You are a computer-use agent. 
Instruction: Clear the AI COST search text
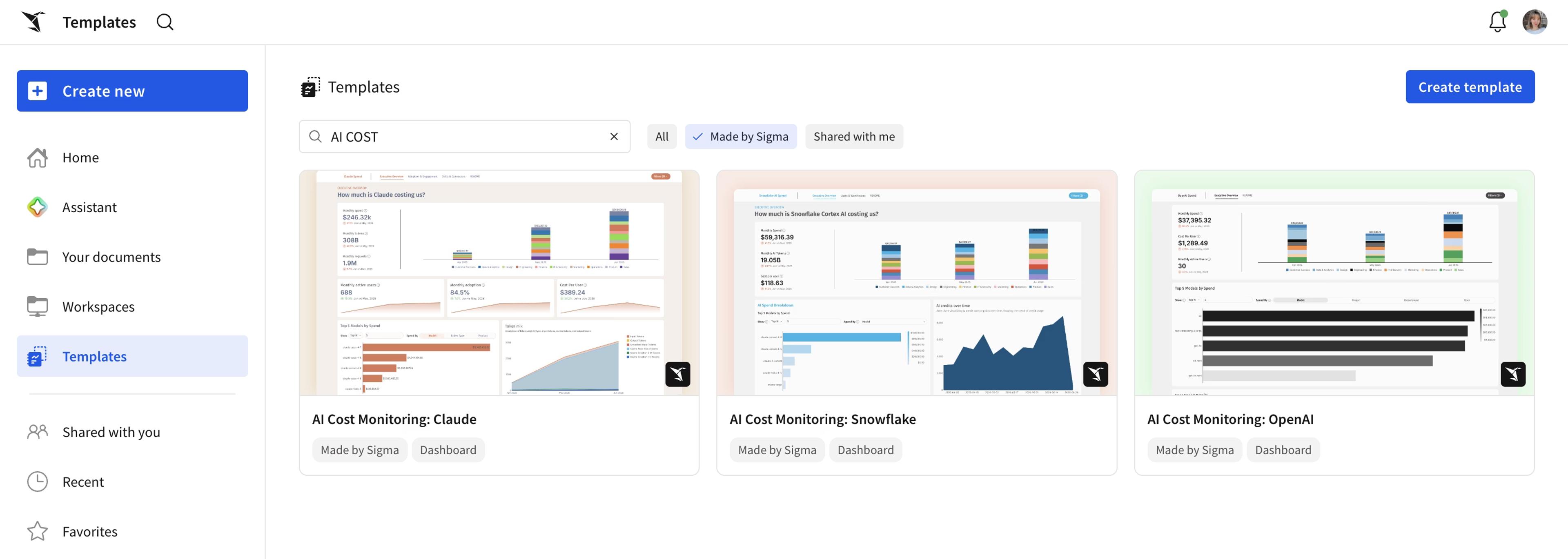tap(614, 136)
